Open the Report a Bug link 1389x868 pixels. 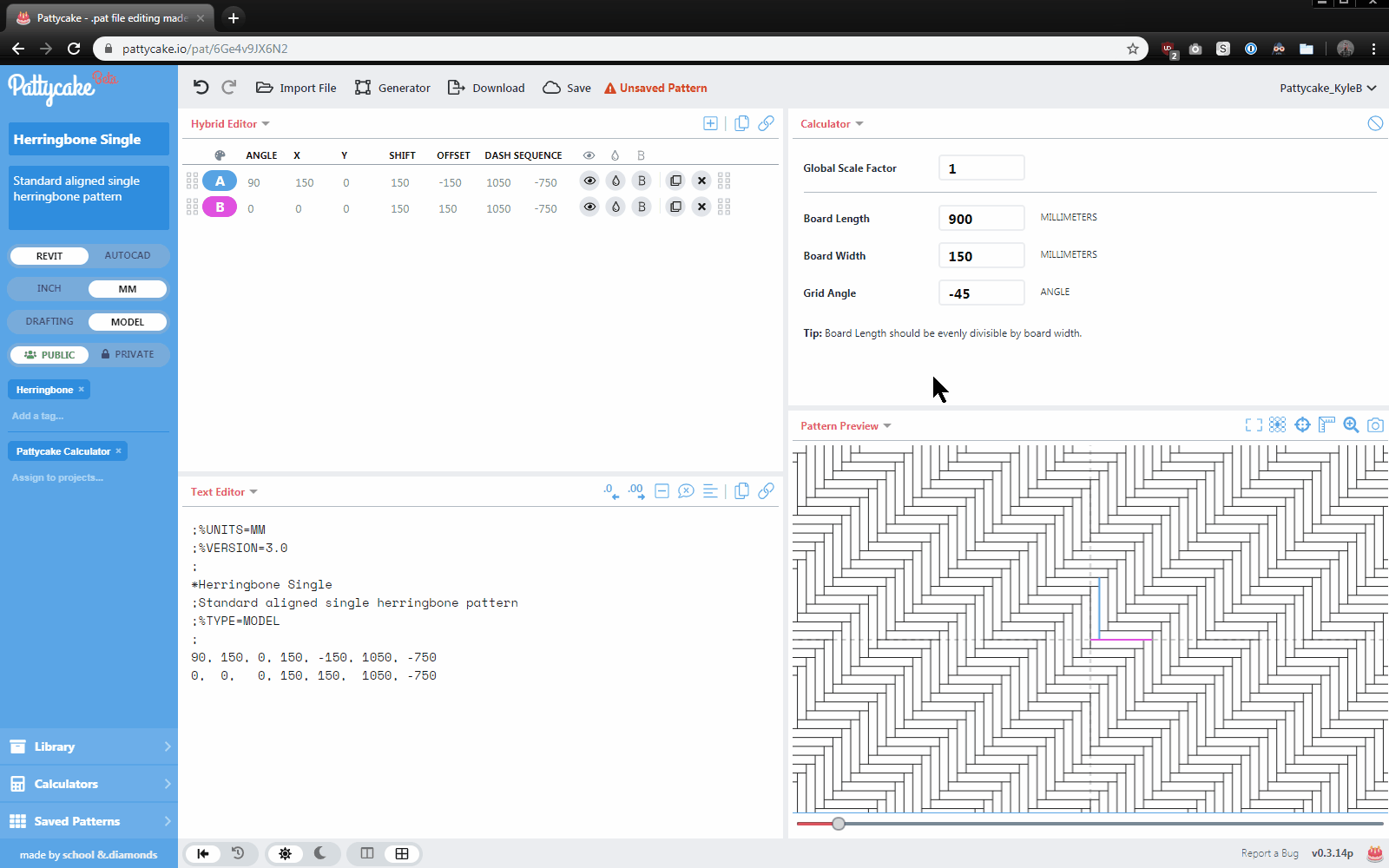point(1269,853)
